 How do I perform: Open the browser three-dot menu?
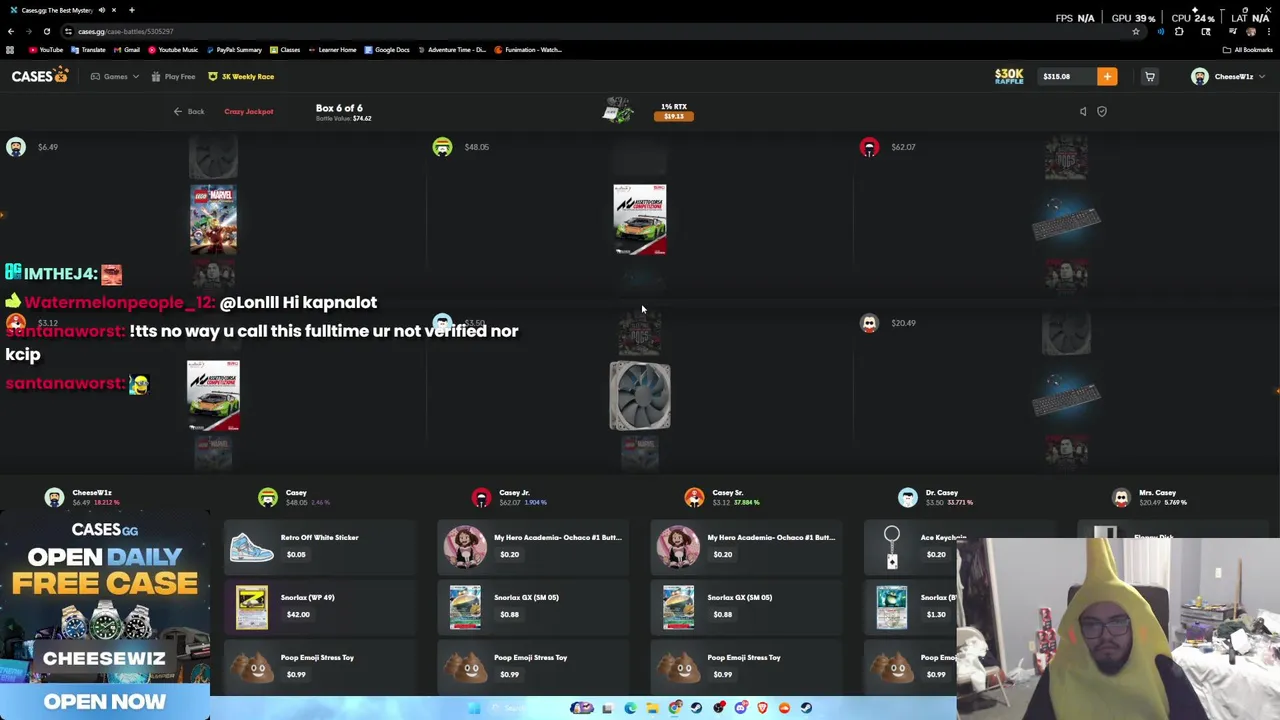tap(1269, 31)
